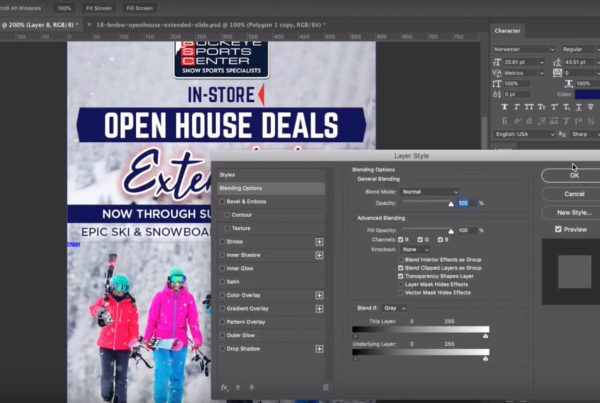This screenshot has width=600, height=403.
Task: Uncheck the Preview checkbox
Action: tap(558, 229)
